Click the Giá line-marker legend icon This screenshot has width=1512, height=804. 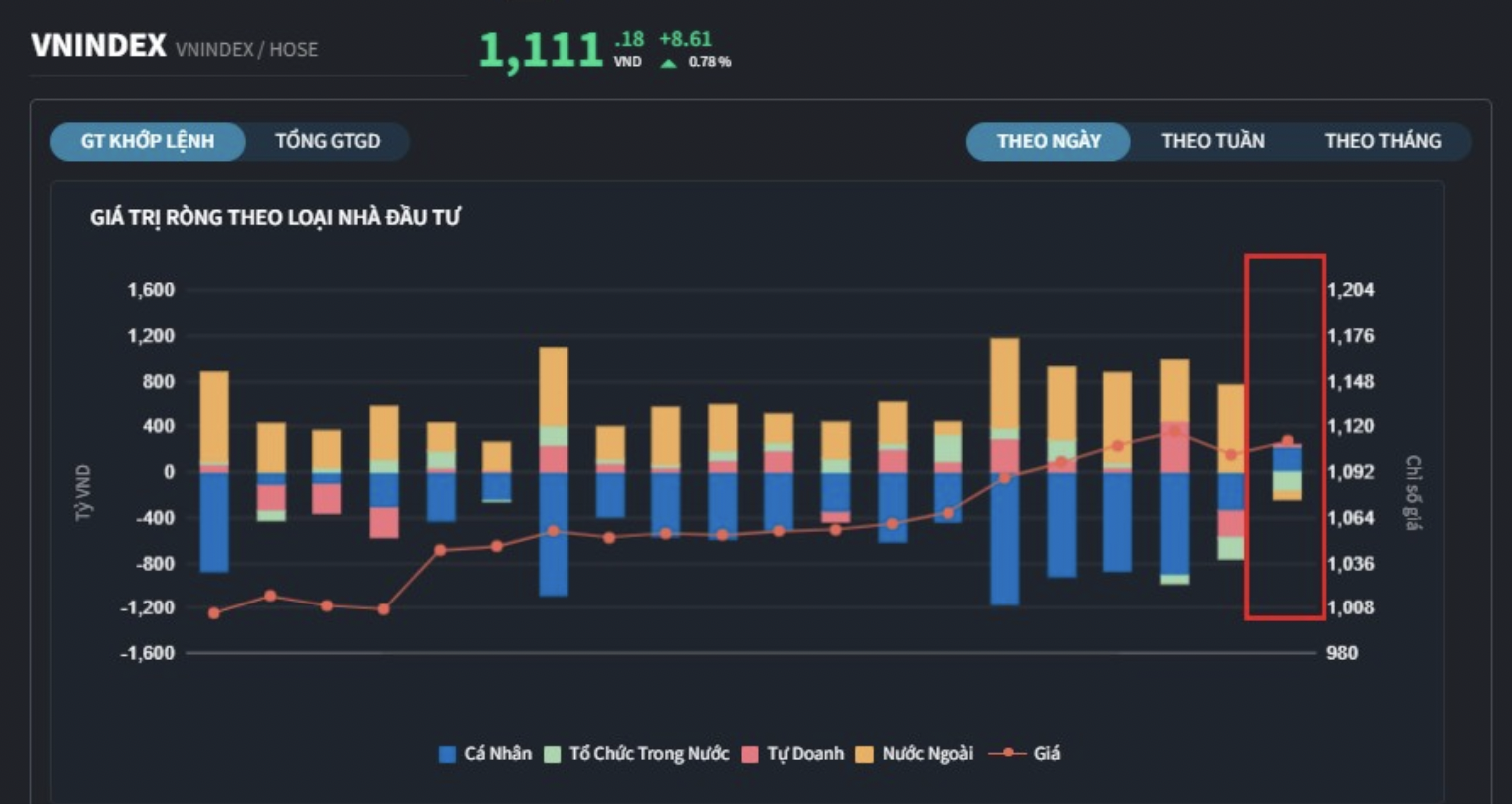1007,753
